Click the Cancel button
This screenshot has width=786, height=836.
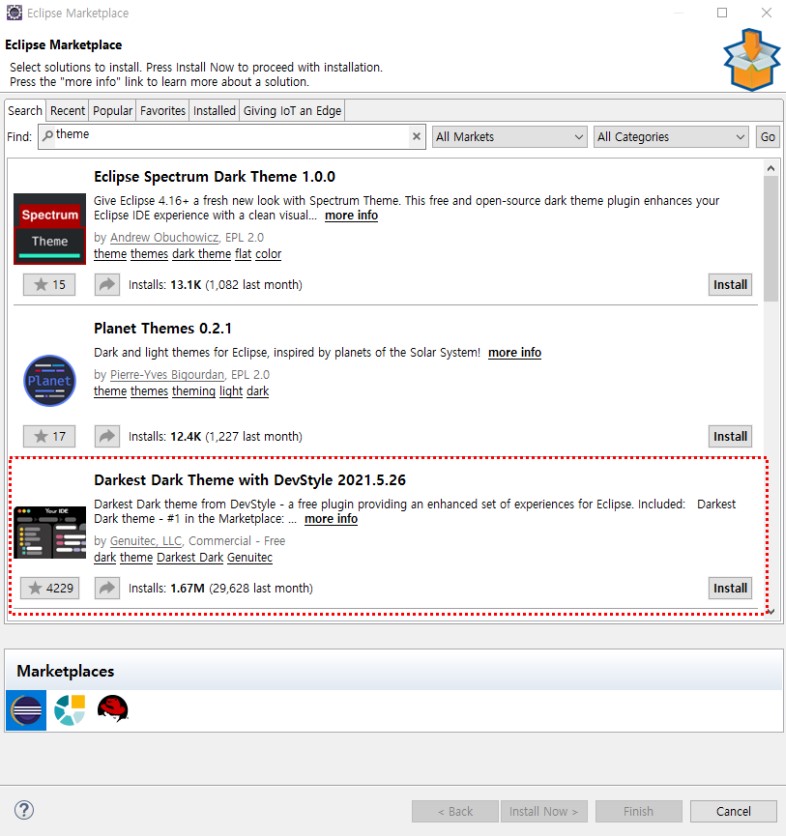[733, 811]
